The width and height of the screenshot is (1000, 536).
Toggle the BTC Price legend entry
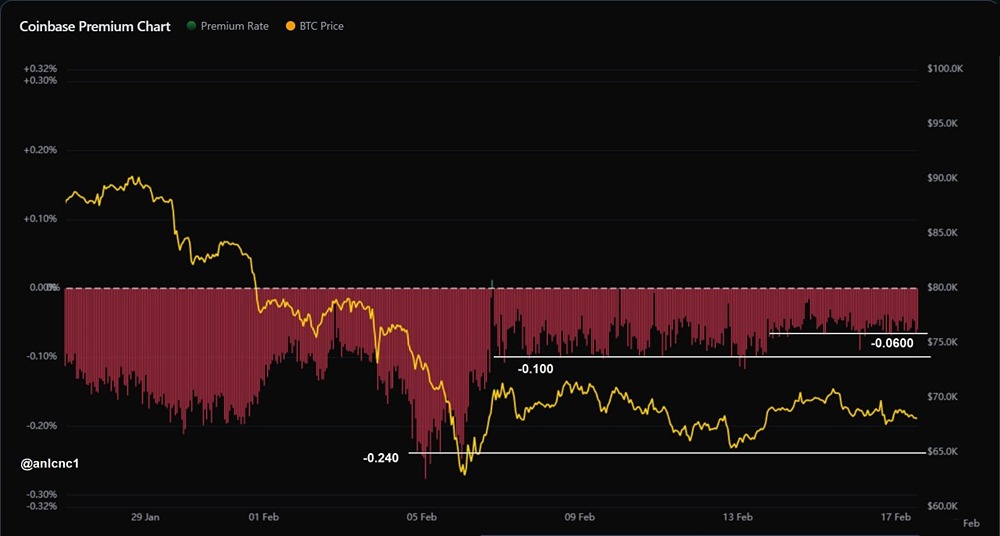[314, 26]
